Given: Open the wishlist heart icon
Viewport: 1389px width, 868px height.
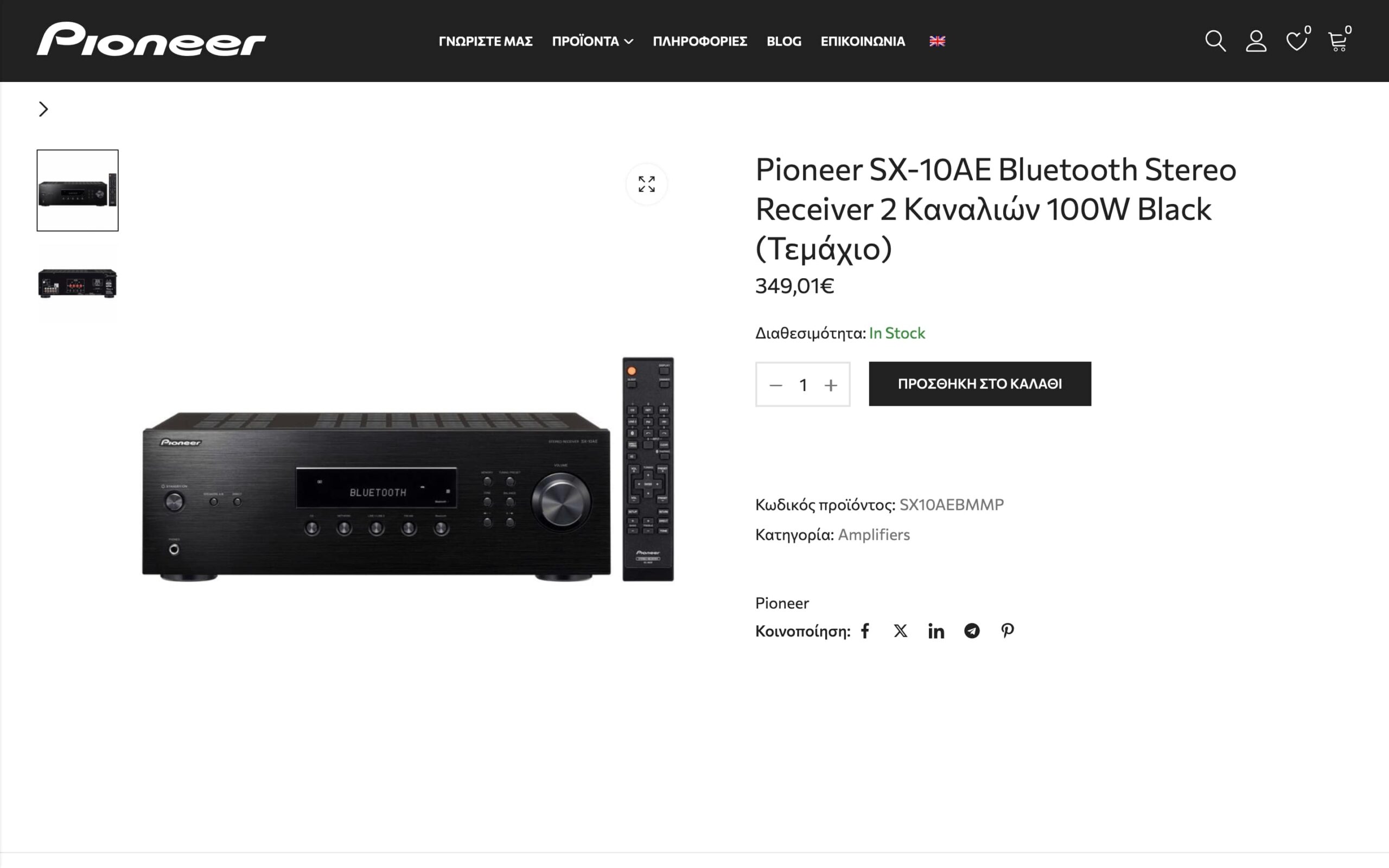Looking at the screenshot, I should [x=1297, y=41].
